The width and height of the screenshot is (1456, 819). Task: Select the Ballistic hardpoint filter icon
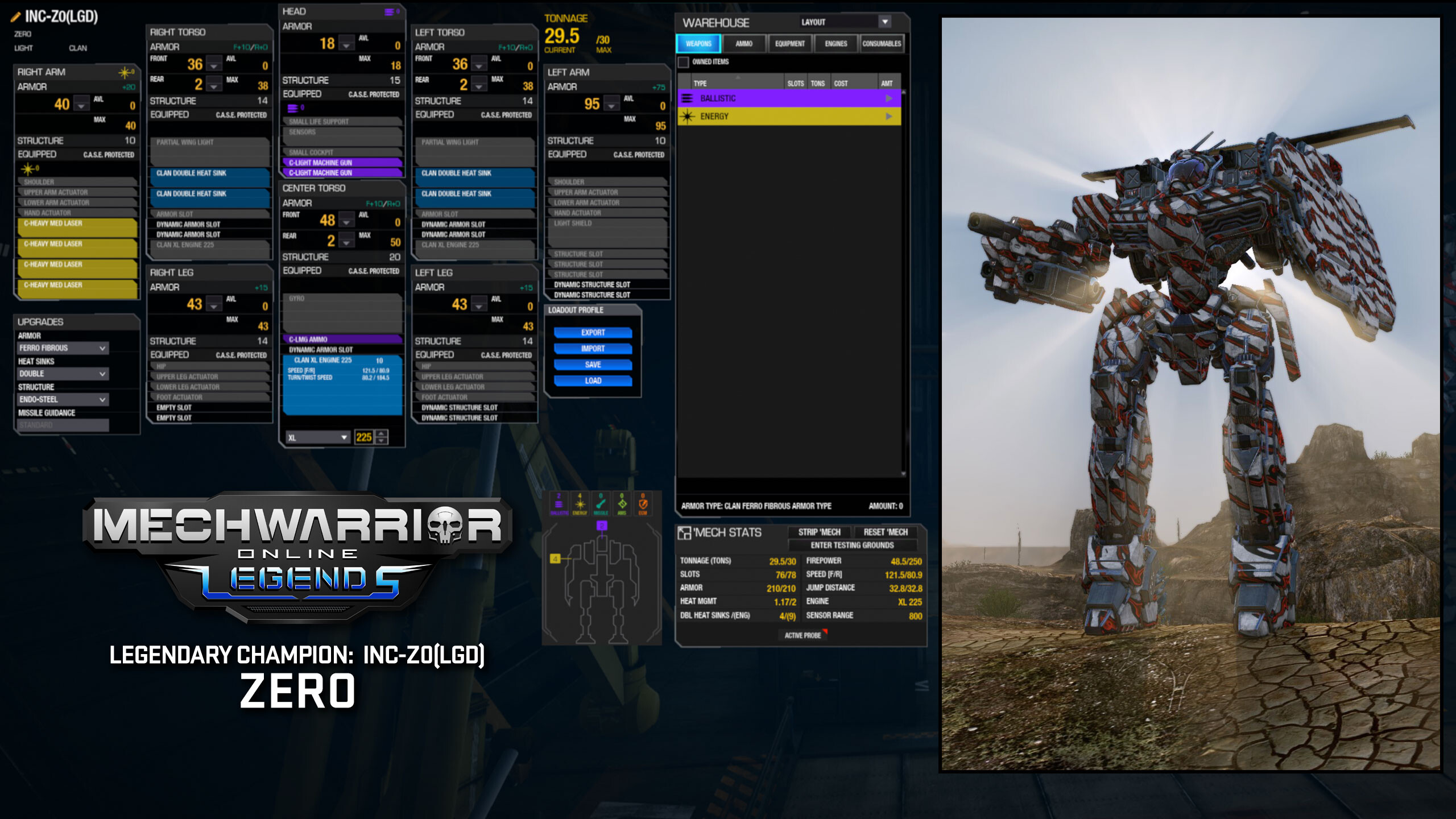pyautogui.click(x=559, y=505)
